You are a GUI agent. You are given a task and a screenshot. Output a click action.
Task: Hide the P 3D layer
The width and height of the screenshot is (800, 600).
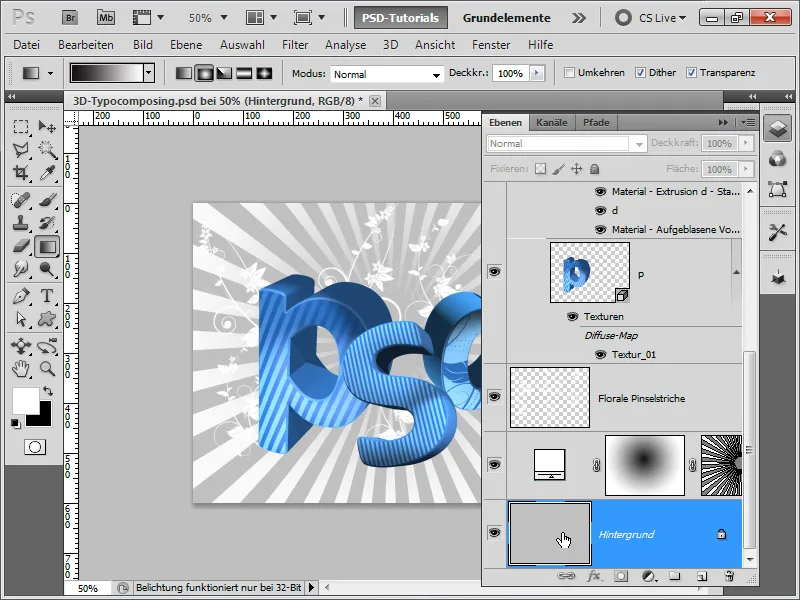point(494,271)
